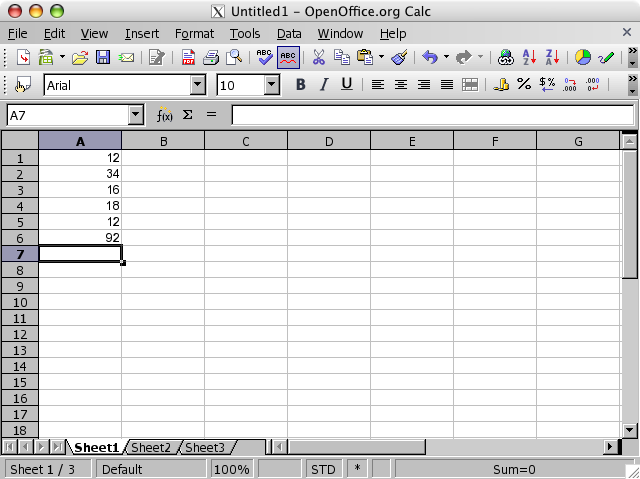
Task: Toggle Justified alignment button
Action: (x=447, y=84)
